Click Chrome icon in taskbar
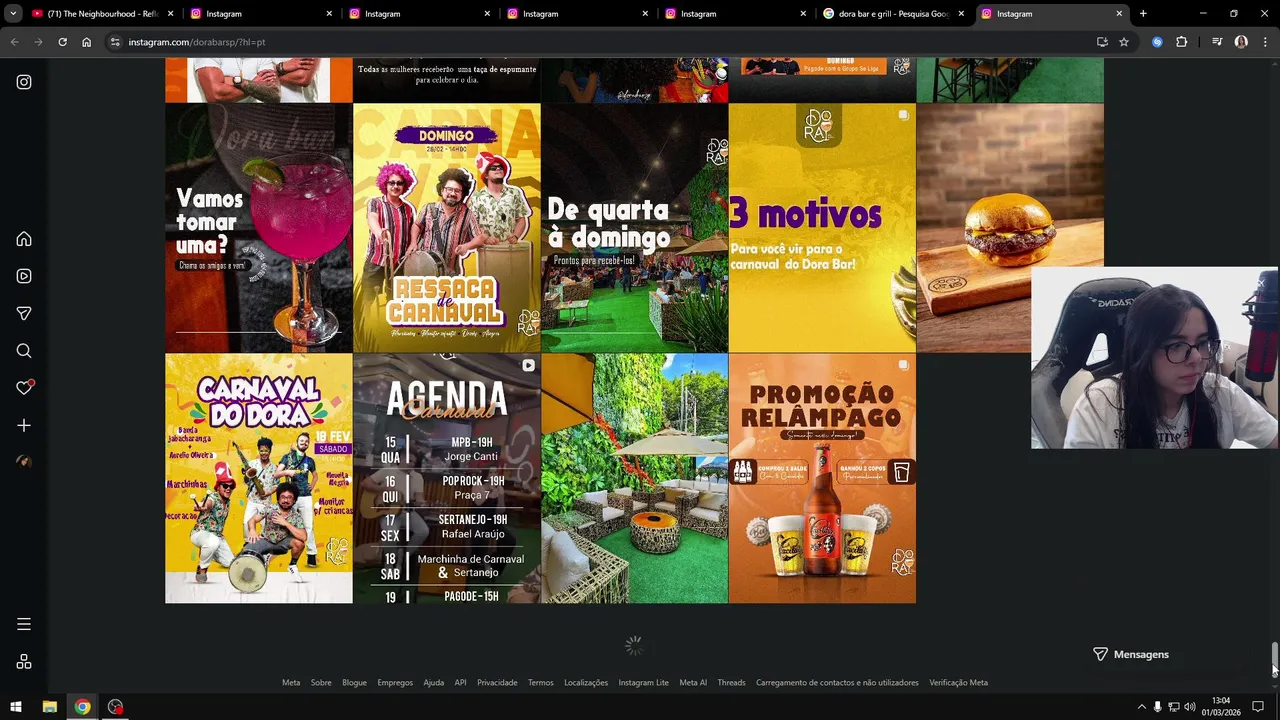 click(82, 707)
